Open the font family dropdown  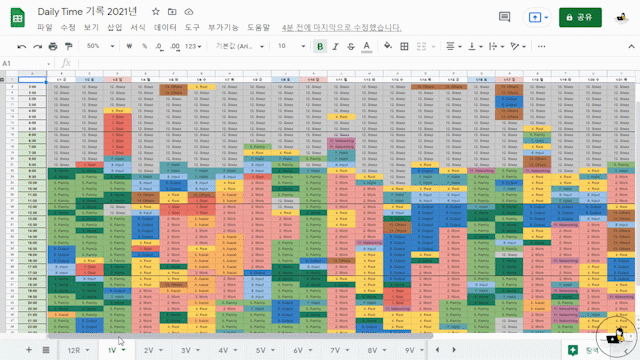click(x=240, y=46)
